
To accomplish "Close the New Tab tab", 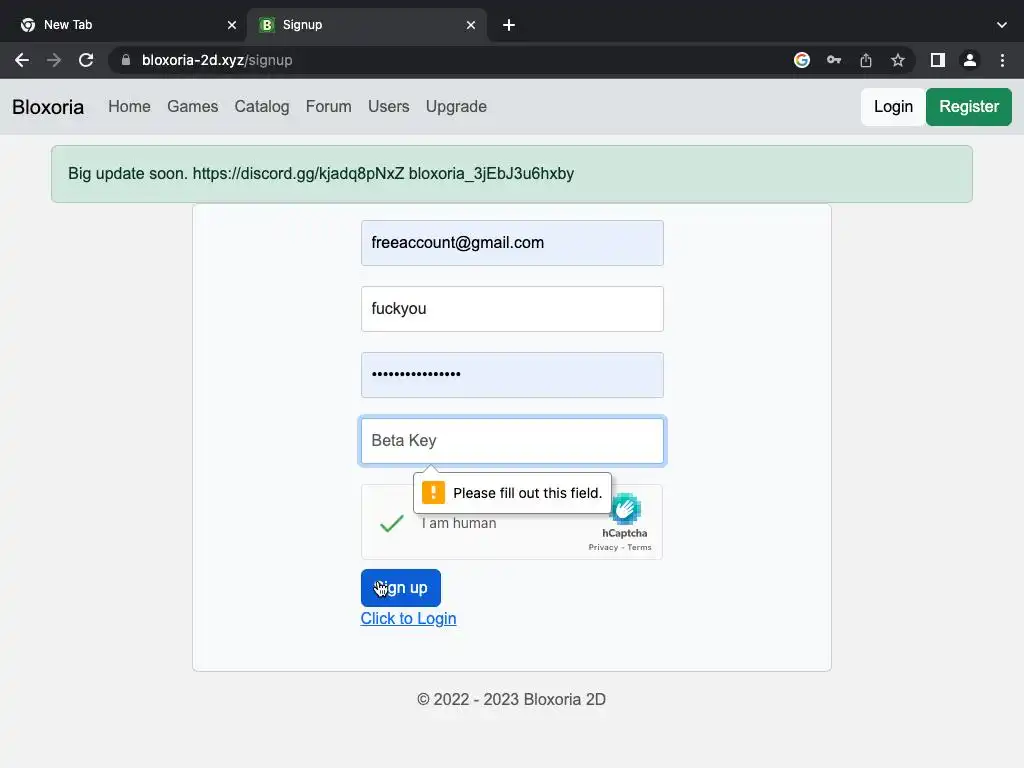I will tap(232, 25).
